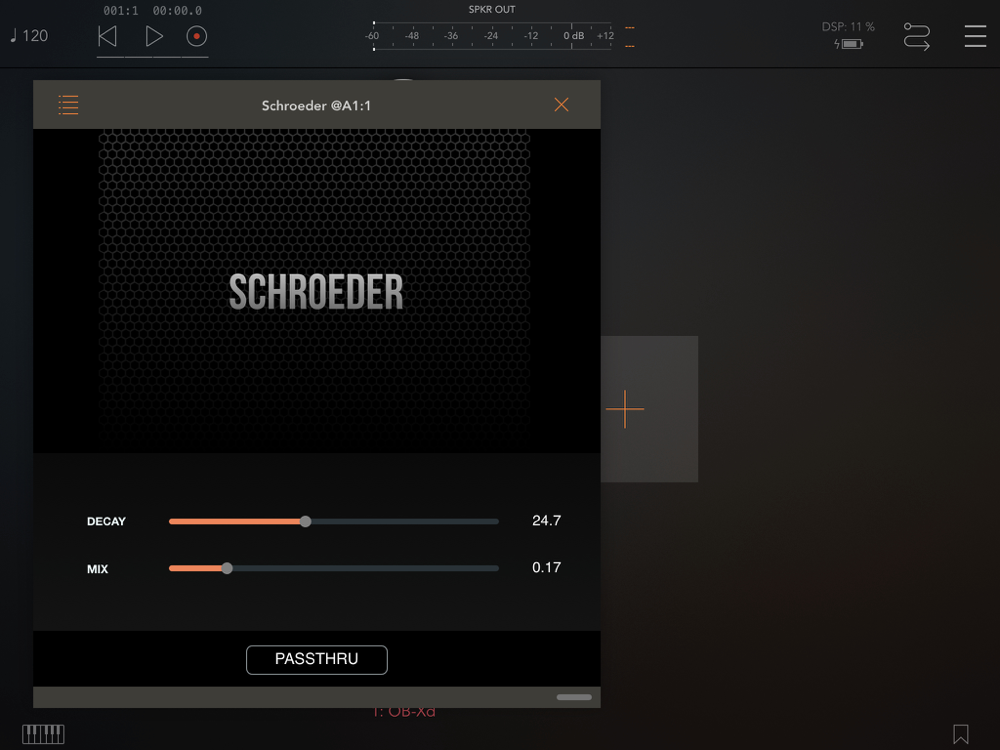Image resolution: width=1000 pixels, height=750 pixels.
Task: Add a new plugin slot with plus
Action: tap(625, 409)
